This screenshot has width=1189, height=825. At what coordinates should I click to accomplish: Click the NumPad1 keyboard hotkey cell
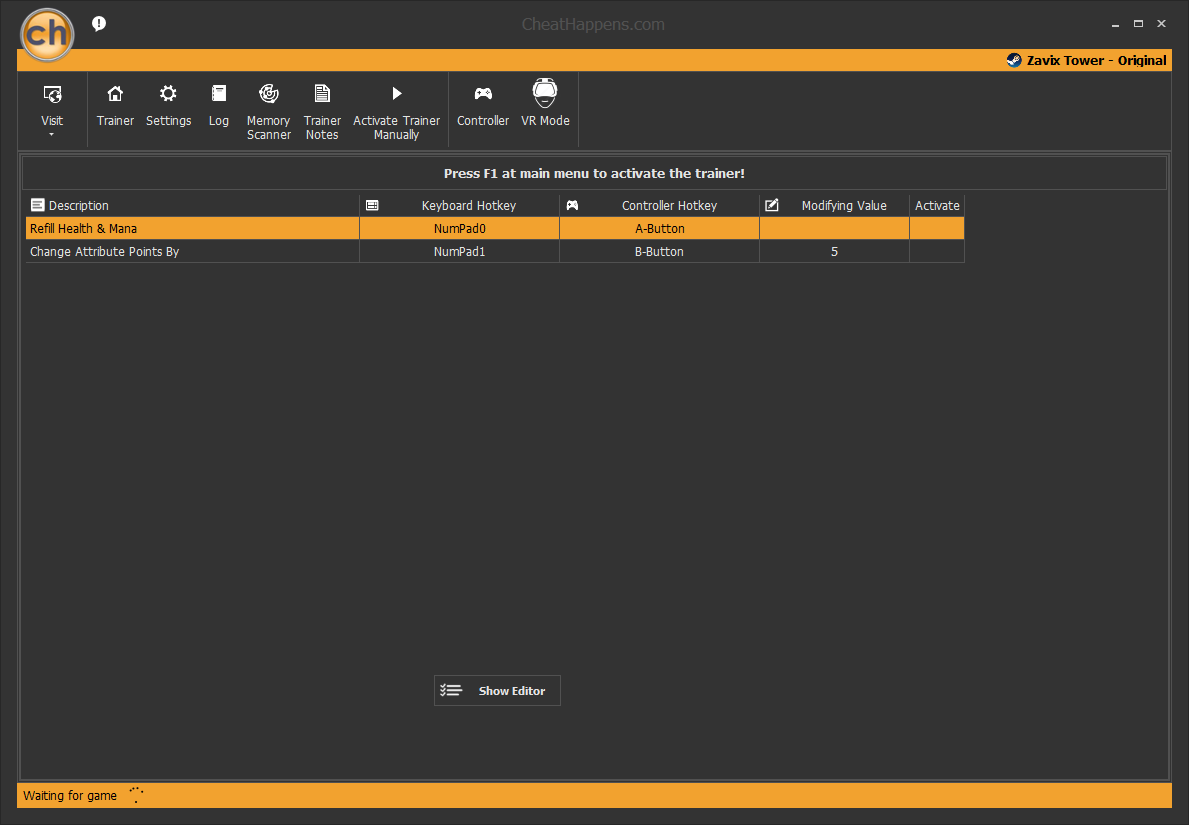pos(460,252)
